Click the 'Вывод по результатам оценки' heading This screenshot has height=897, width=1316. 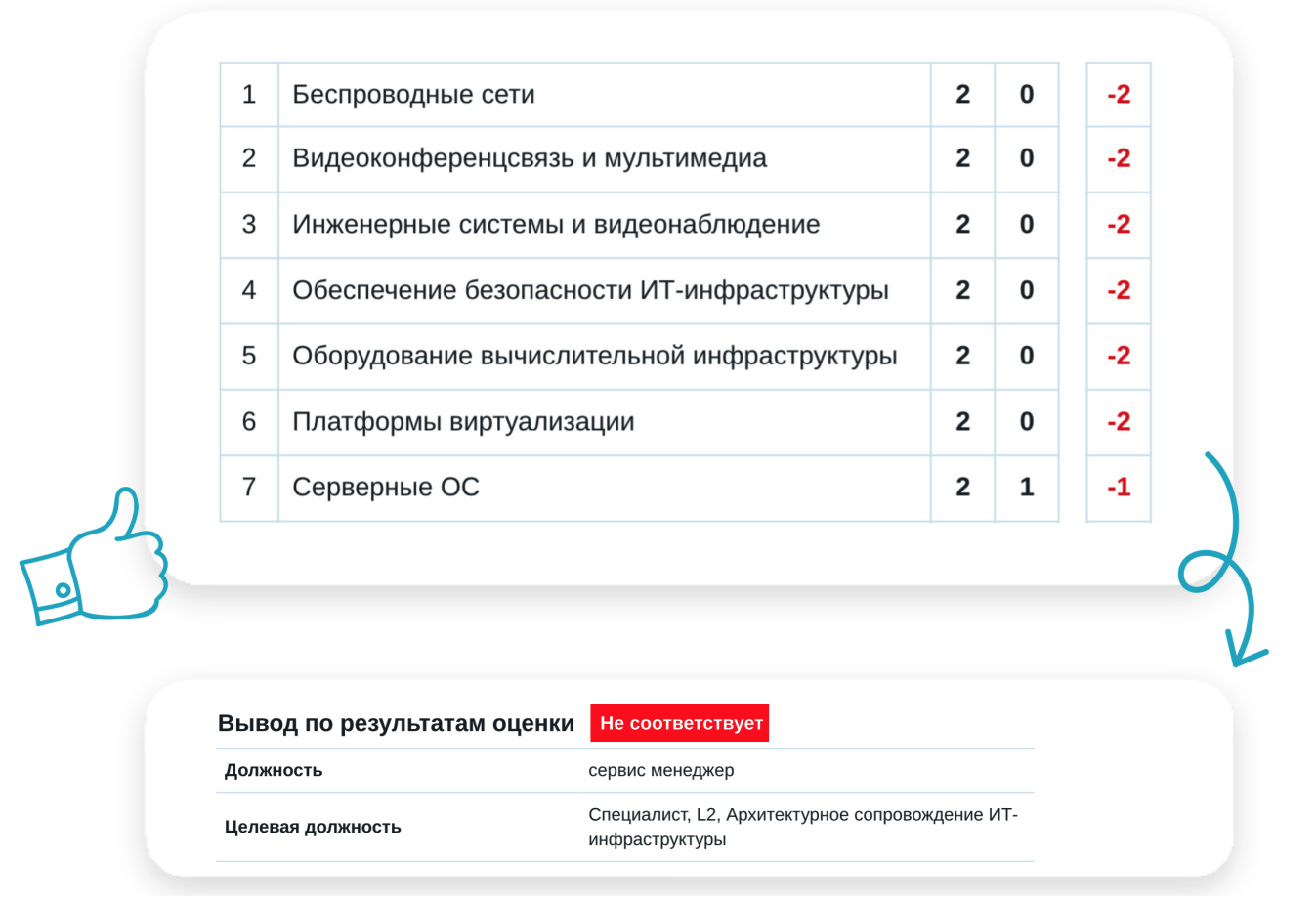point(396,723)
